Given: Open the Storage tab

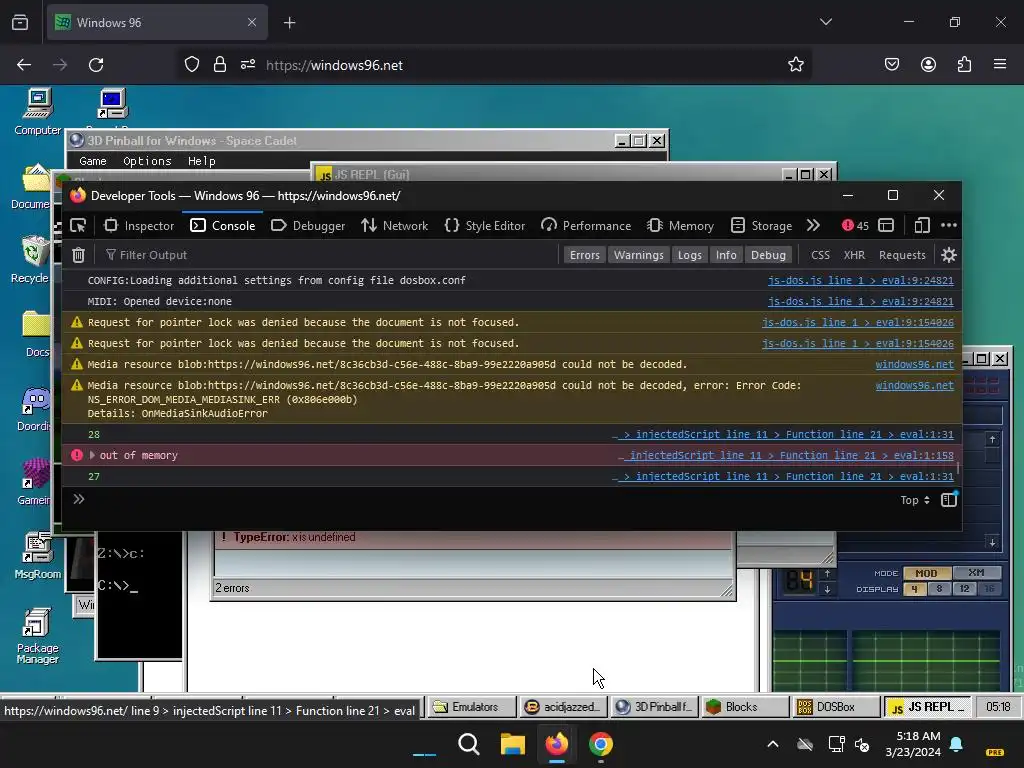Looking at the screenshot, I should point(761,225).
